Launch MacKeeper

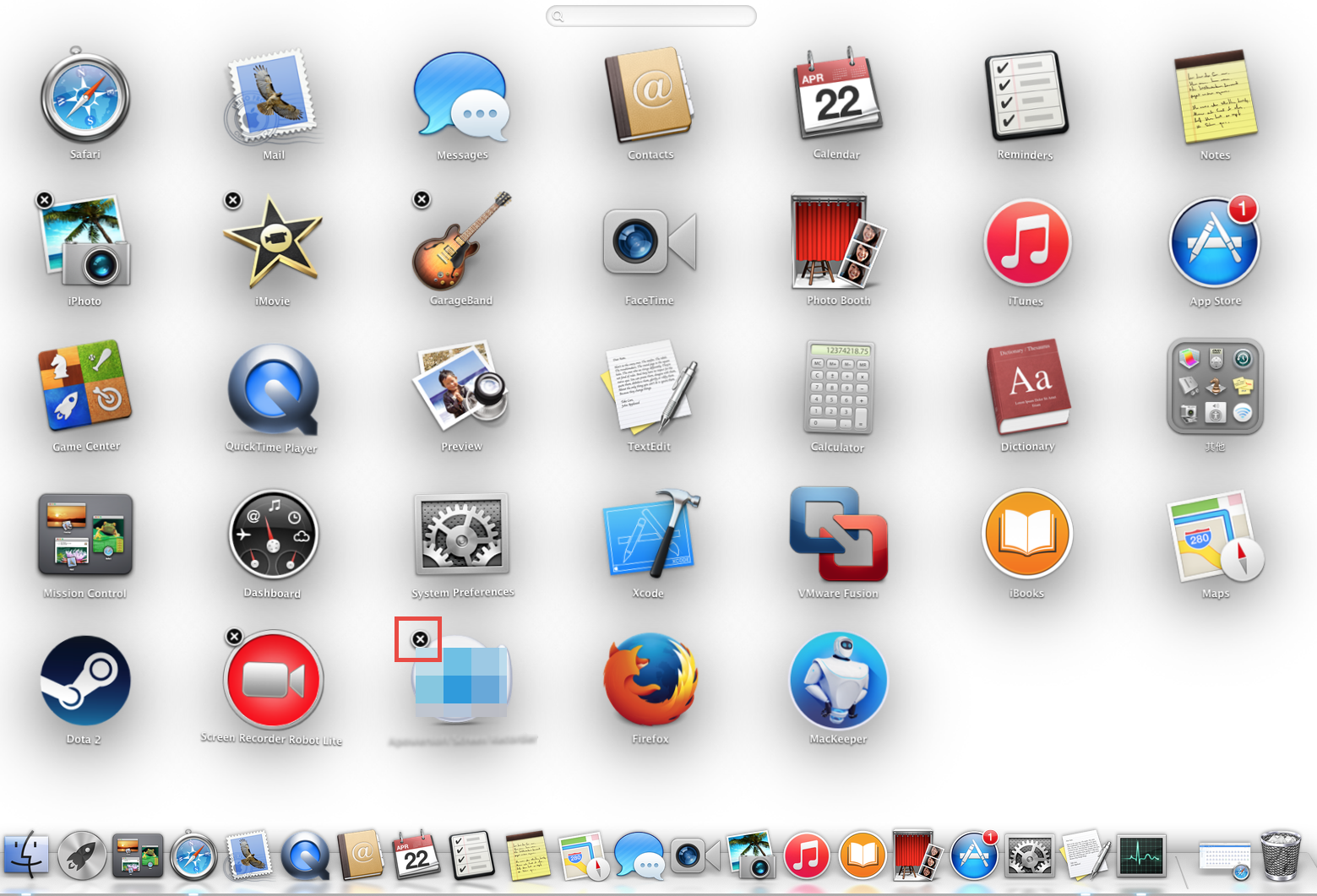(x=836, y=681)
